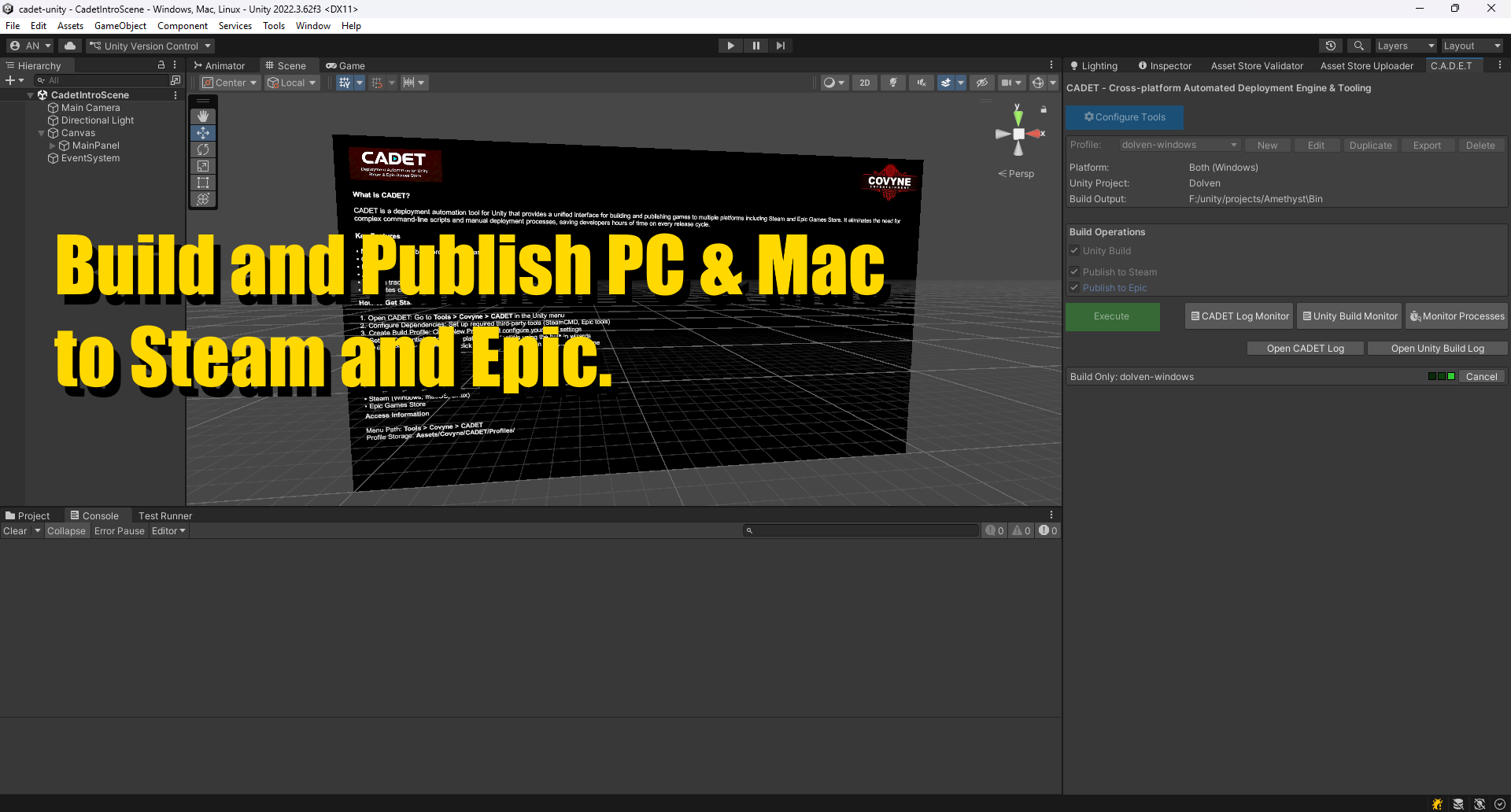Click the Hierarchy lock icon
The width and height of the screenshot is (1511, 812).
(161, 65)
